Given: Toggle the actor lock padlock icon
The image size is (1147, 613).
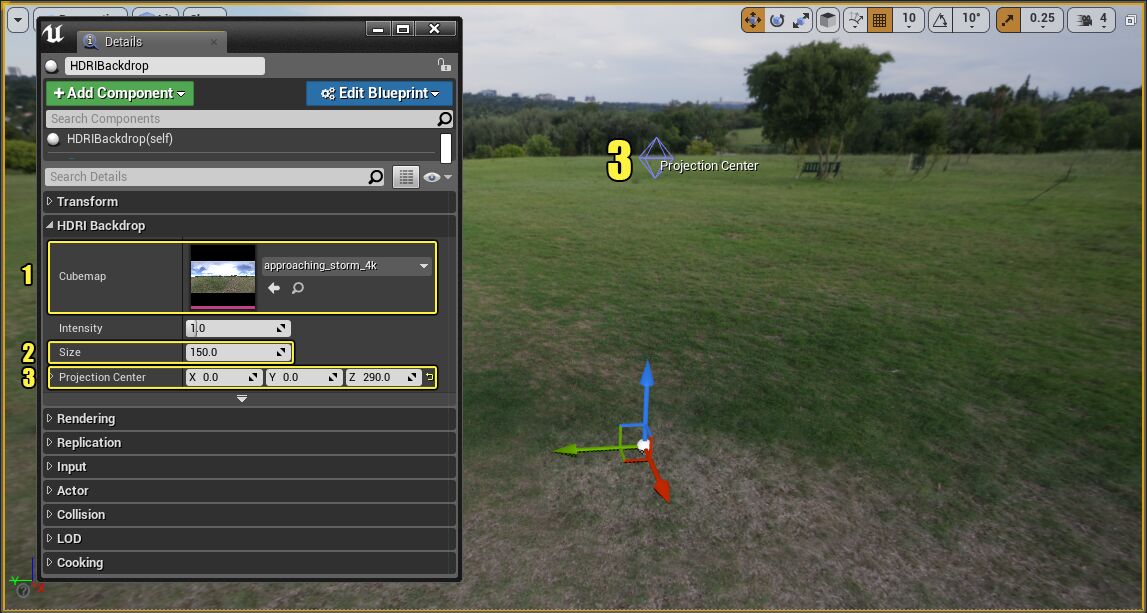Looking at the screenshot, I should tap(443, 65).
